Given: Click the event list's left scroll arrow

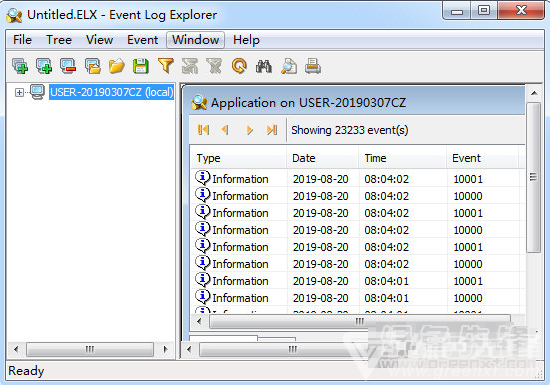Looking at the screenshot, I should 199,321.
